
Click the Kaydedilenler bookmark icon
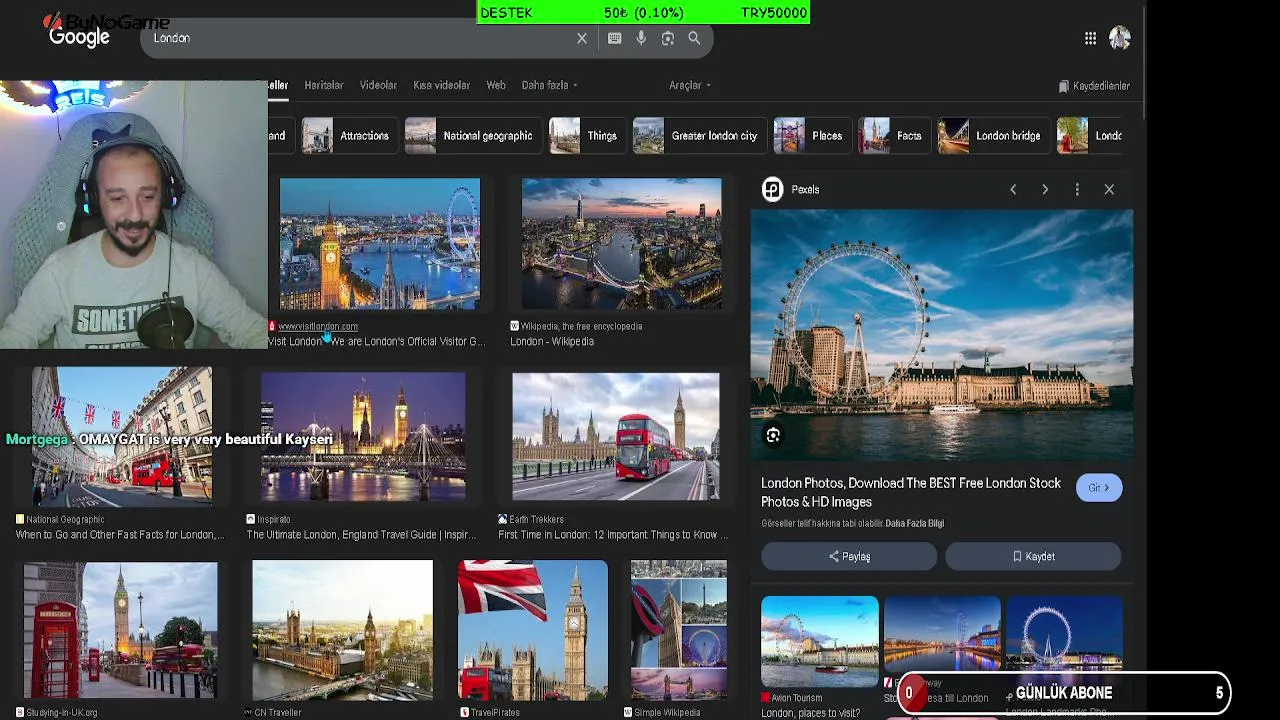tap(1064, 86)
